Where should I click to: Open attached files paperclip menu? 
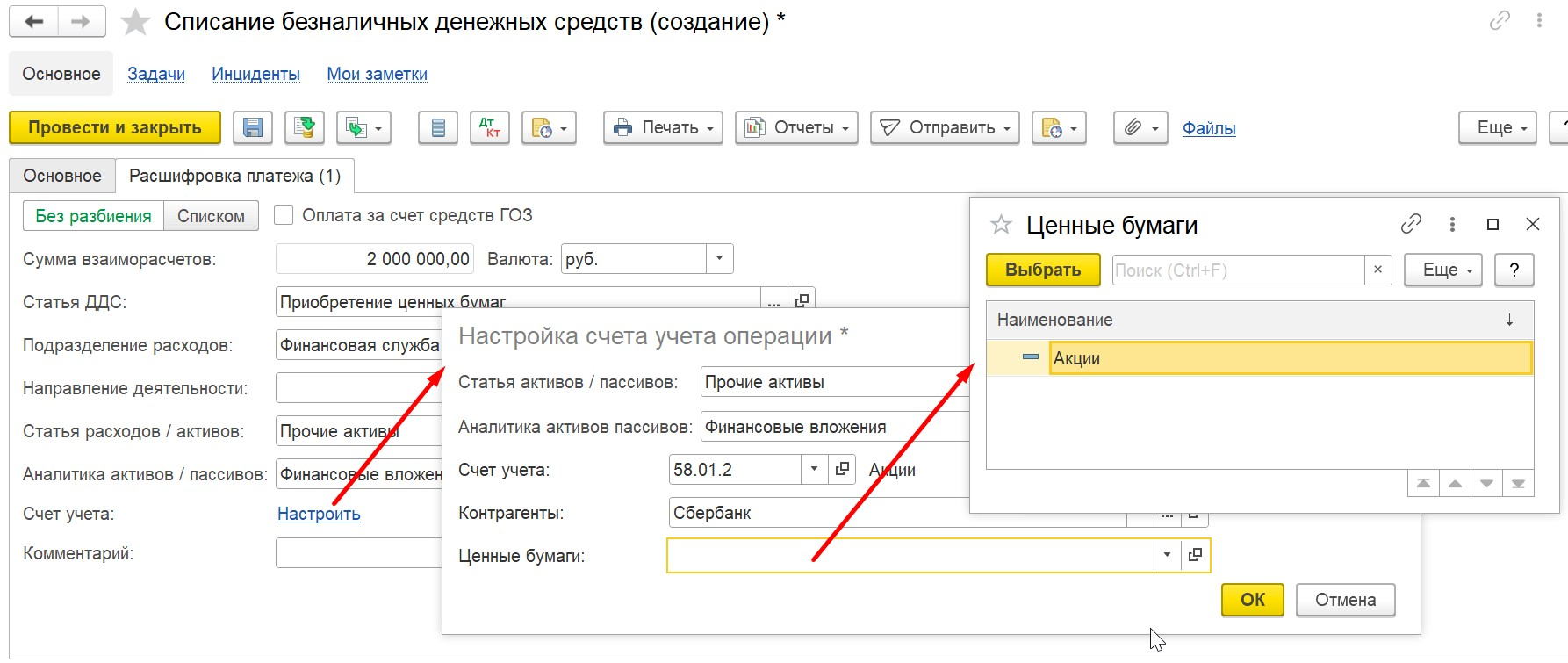[1140, 128]
